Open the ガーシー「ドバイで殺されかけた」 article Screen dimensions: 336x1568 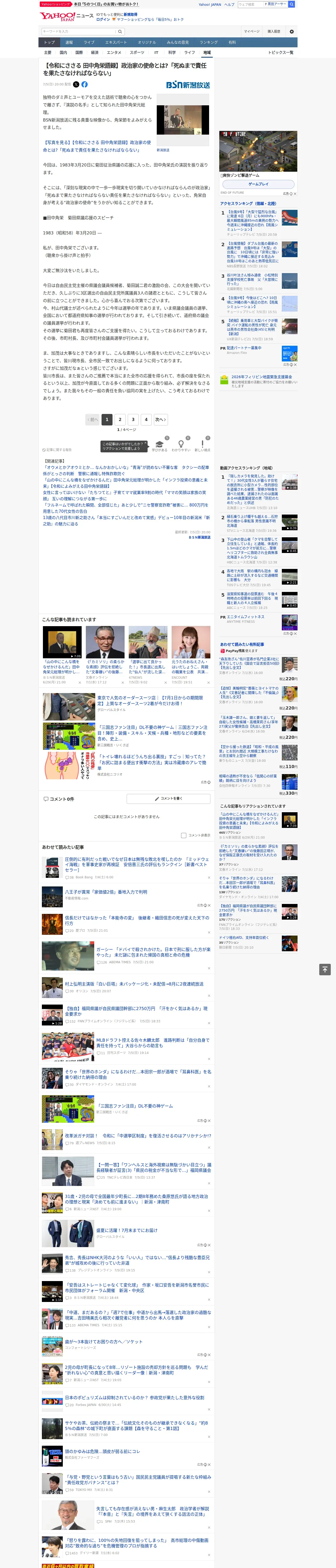click(153, 952)
